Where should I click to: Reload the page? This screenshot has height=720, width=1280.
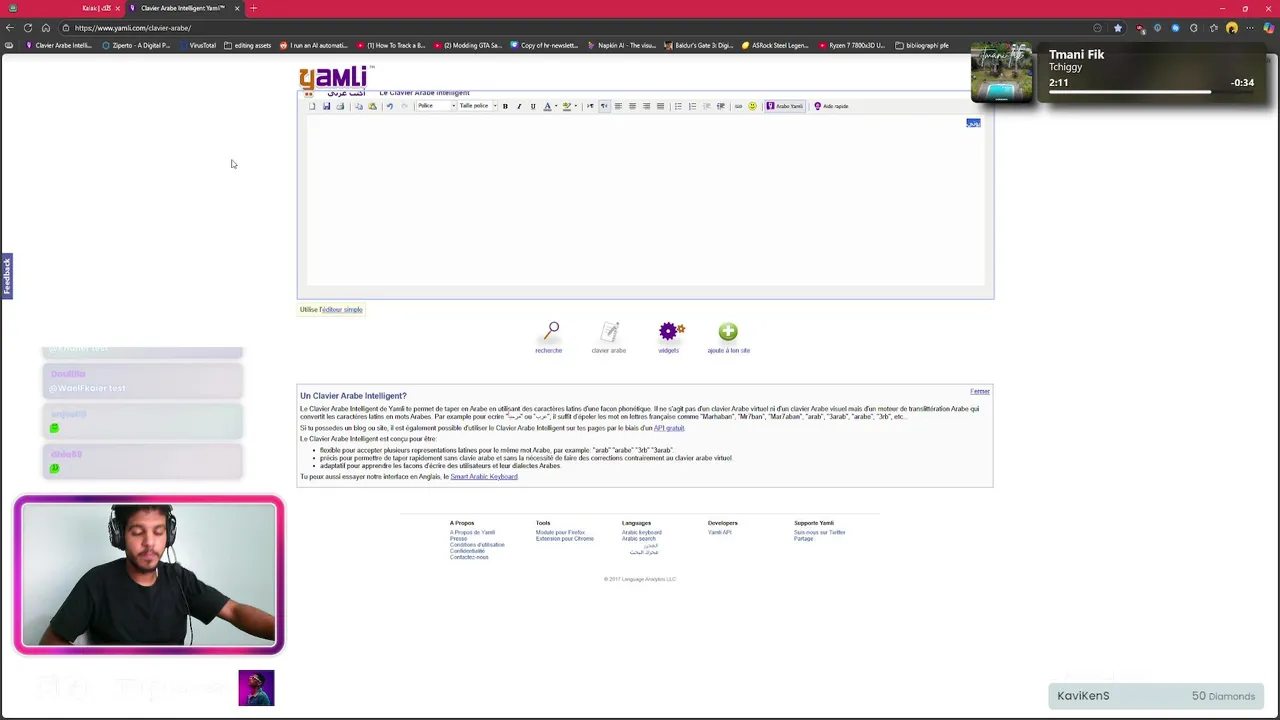(x=28, y=28)
